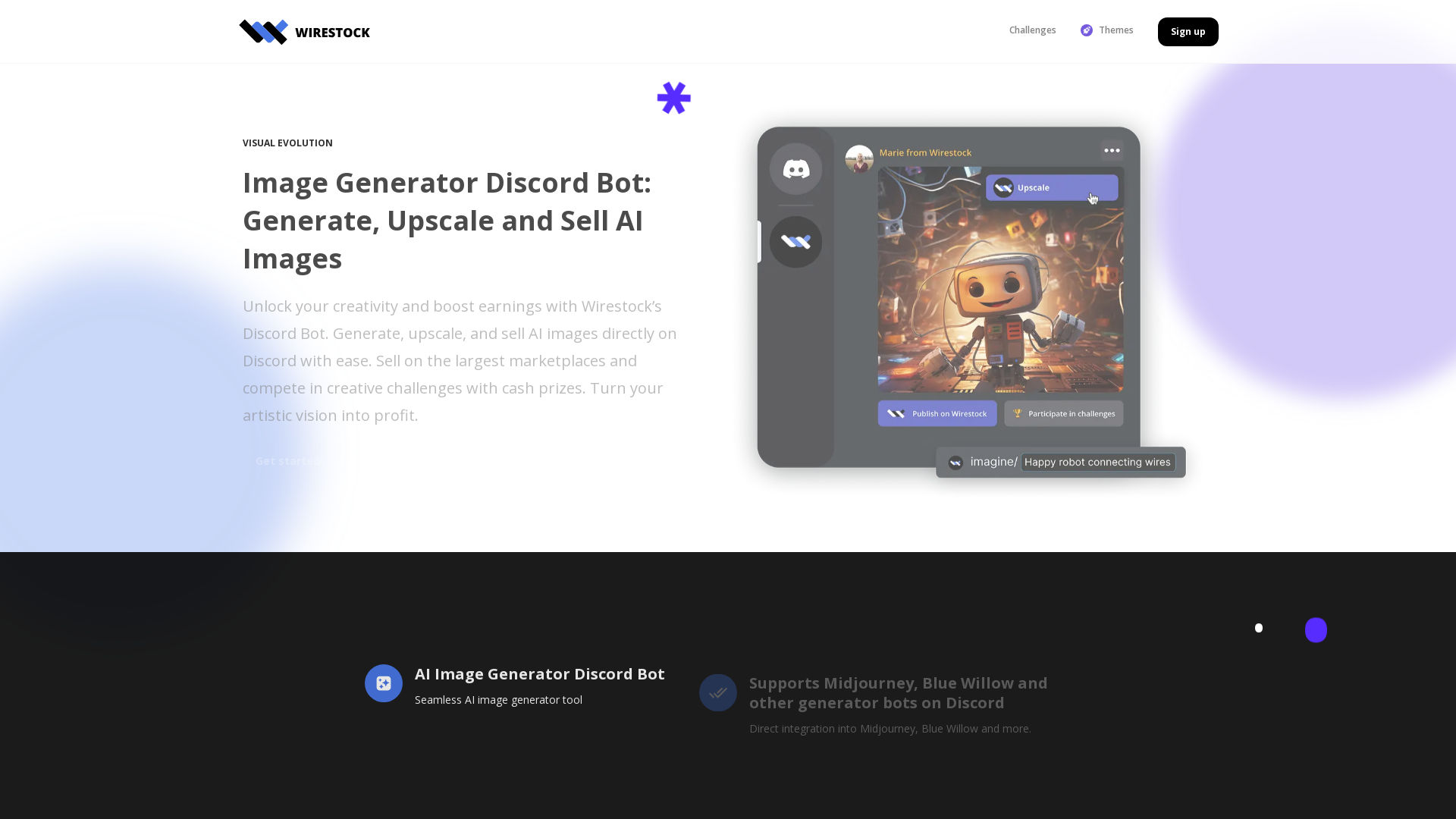Click the Themes planet icon in navbar
Screen dimensions: 1456x819
pos(1086,30)
